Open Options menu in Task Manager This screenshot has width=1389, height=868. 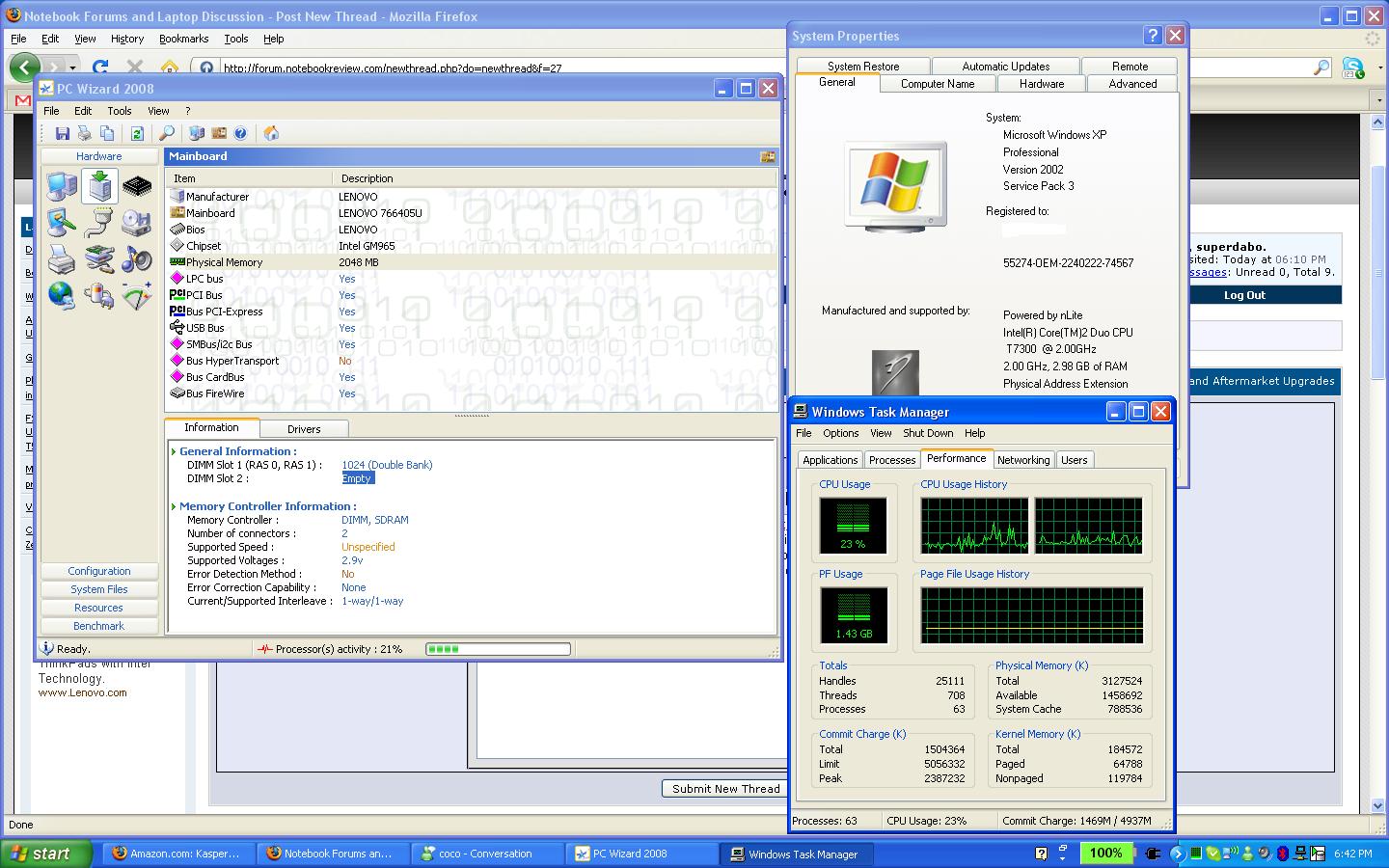(x=840, y=433)
